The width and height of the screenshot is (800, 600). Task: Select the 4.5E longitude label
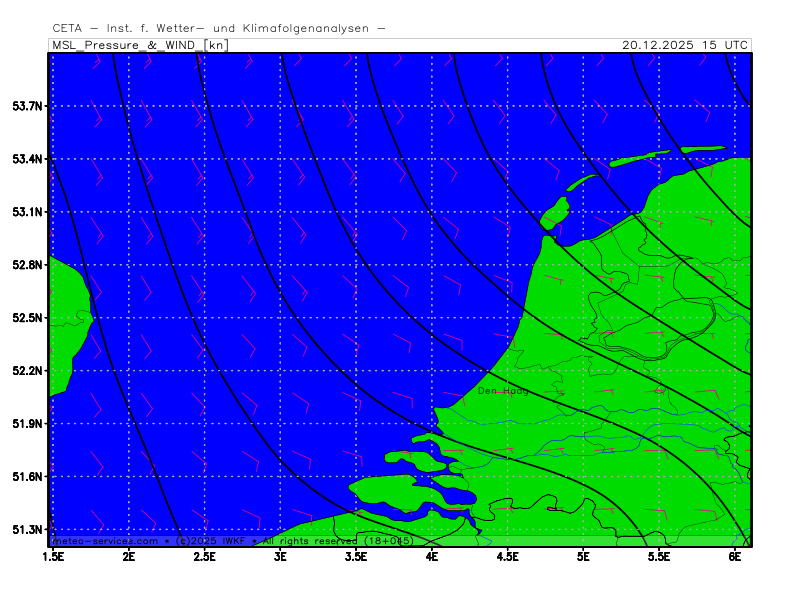(x=508, y=555)
